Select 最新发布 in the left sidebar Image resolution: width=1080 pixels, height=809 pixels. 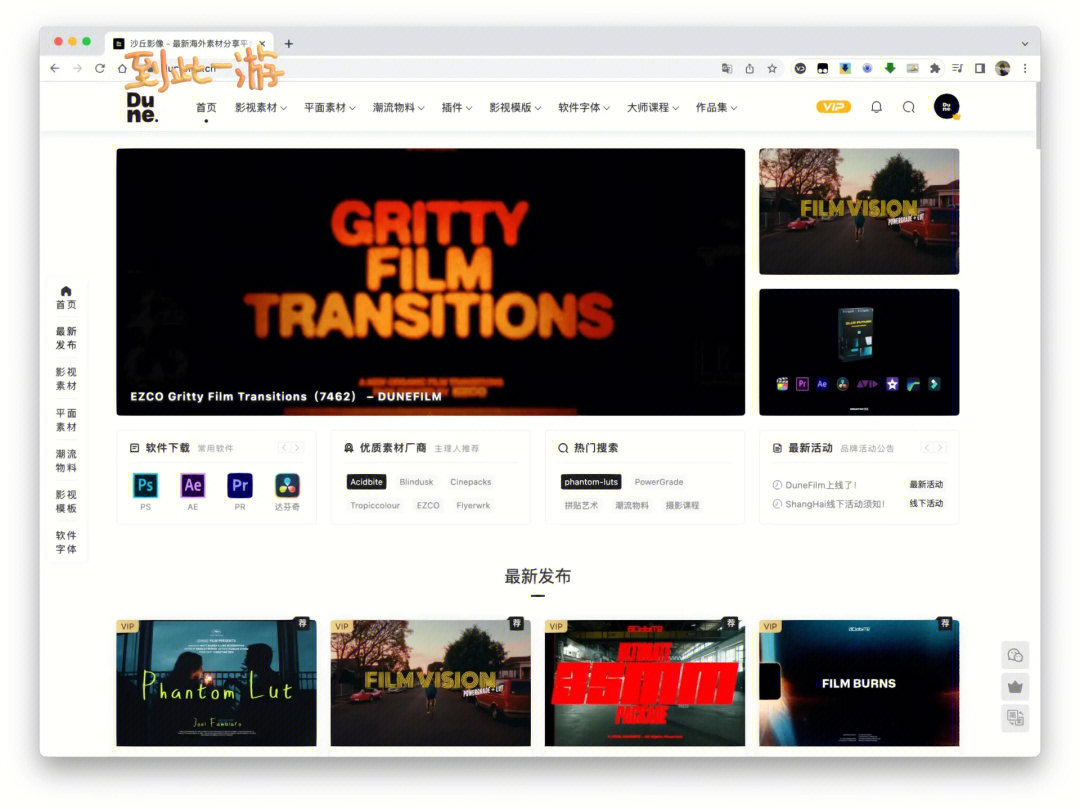[66, 338]
